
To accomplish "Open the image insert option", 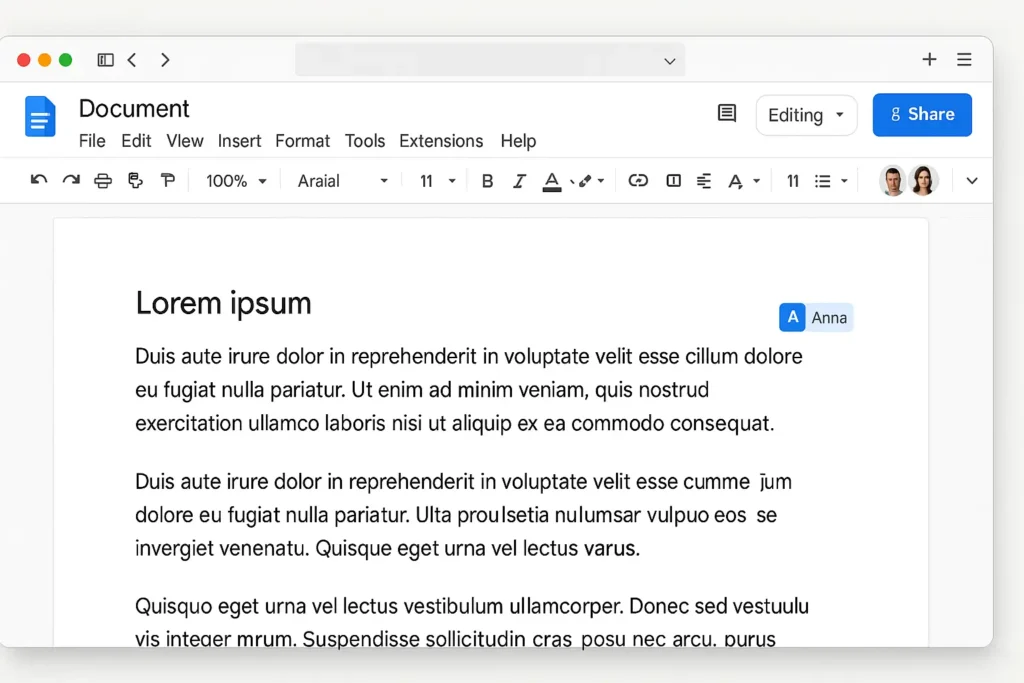I will (673, 181).
